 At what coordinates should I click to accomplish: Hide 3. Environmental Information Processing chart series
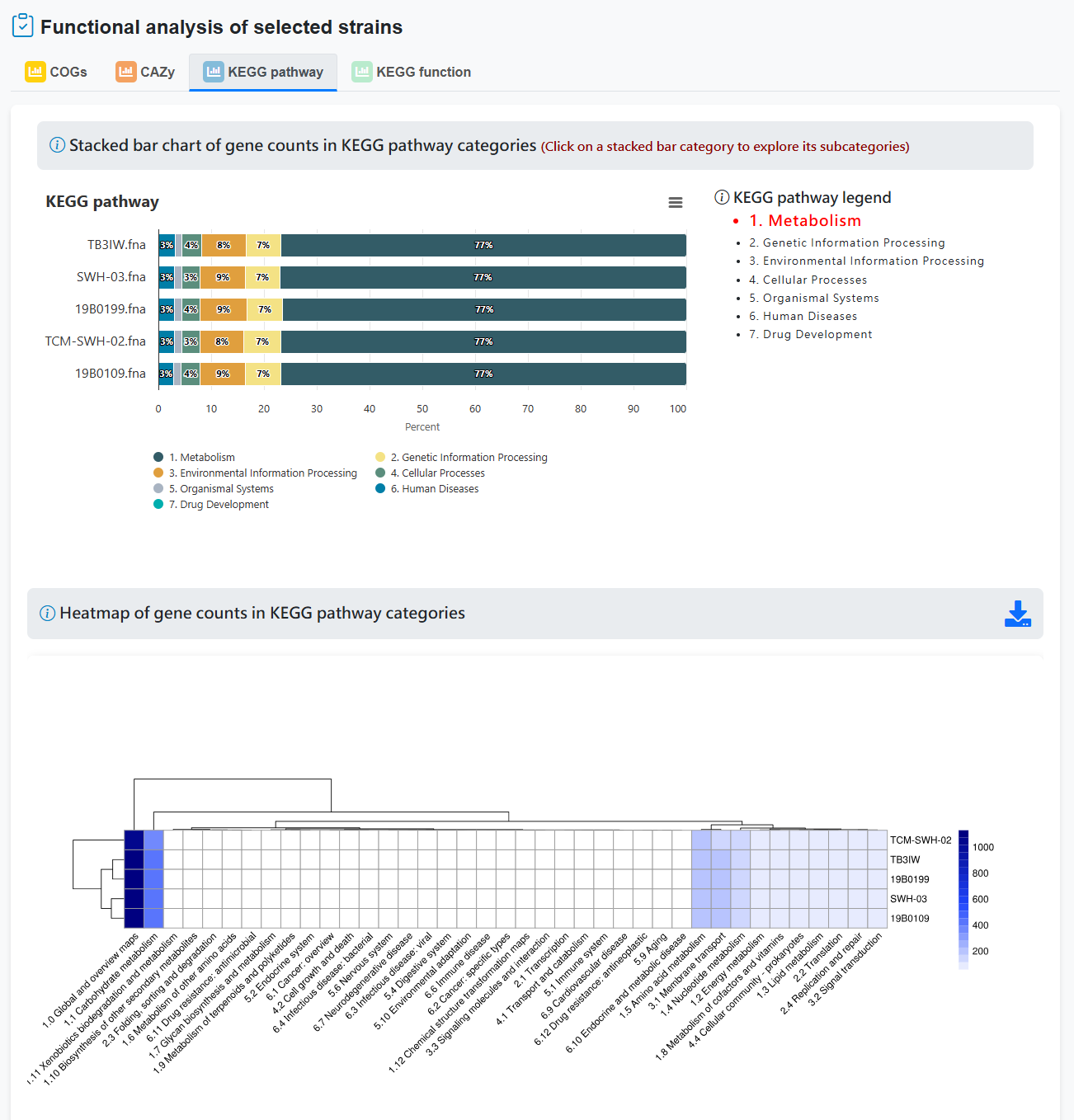(262, 473)
